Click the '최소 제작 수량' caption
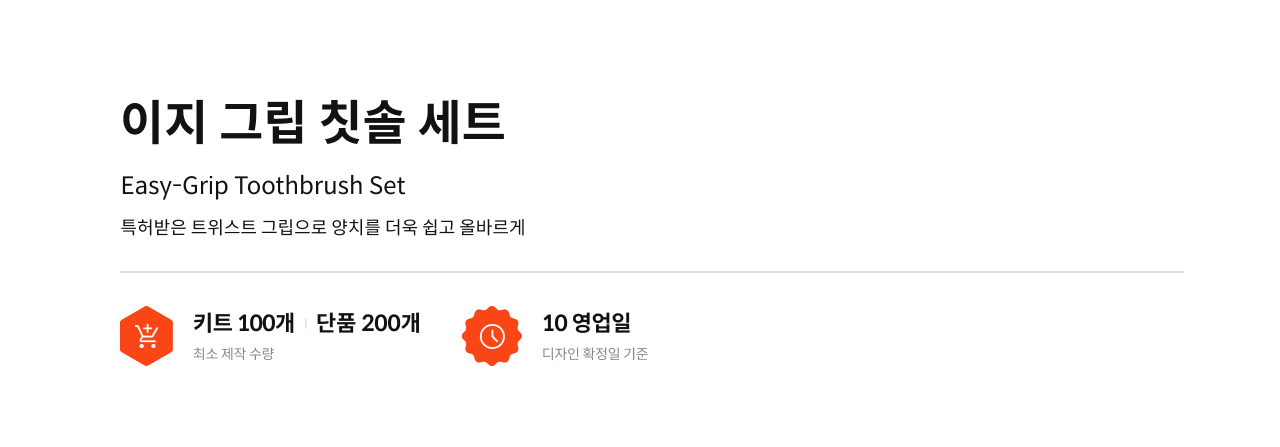 (233, 354)
